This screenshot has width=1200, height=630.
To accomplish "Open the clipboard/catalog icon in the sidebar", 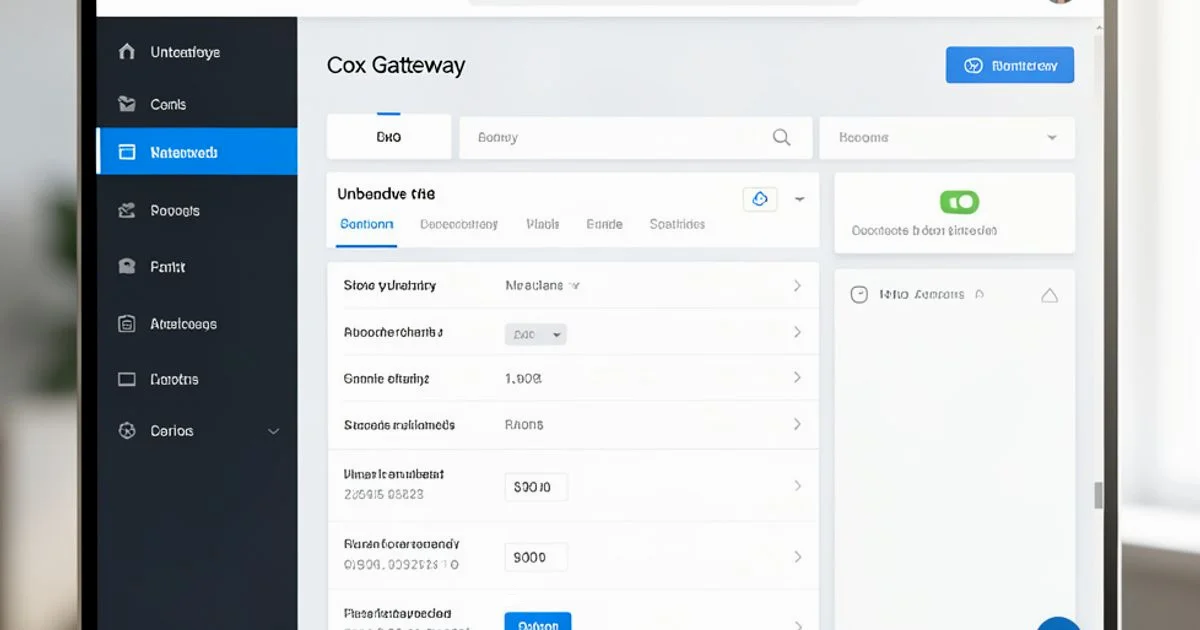I will [x=126, y=323].
